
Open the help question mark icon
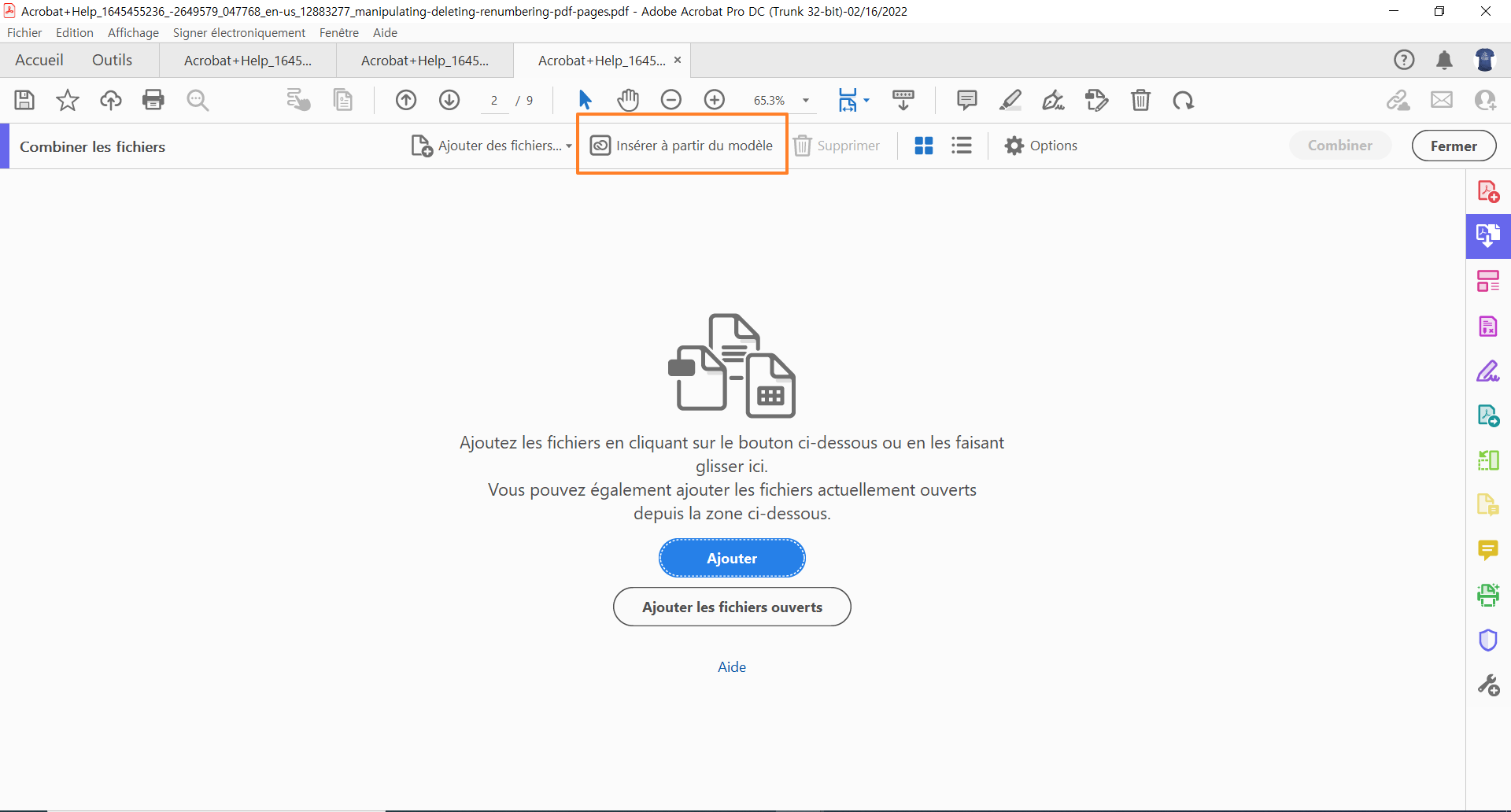(x=1404, y=60)
